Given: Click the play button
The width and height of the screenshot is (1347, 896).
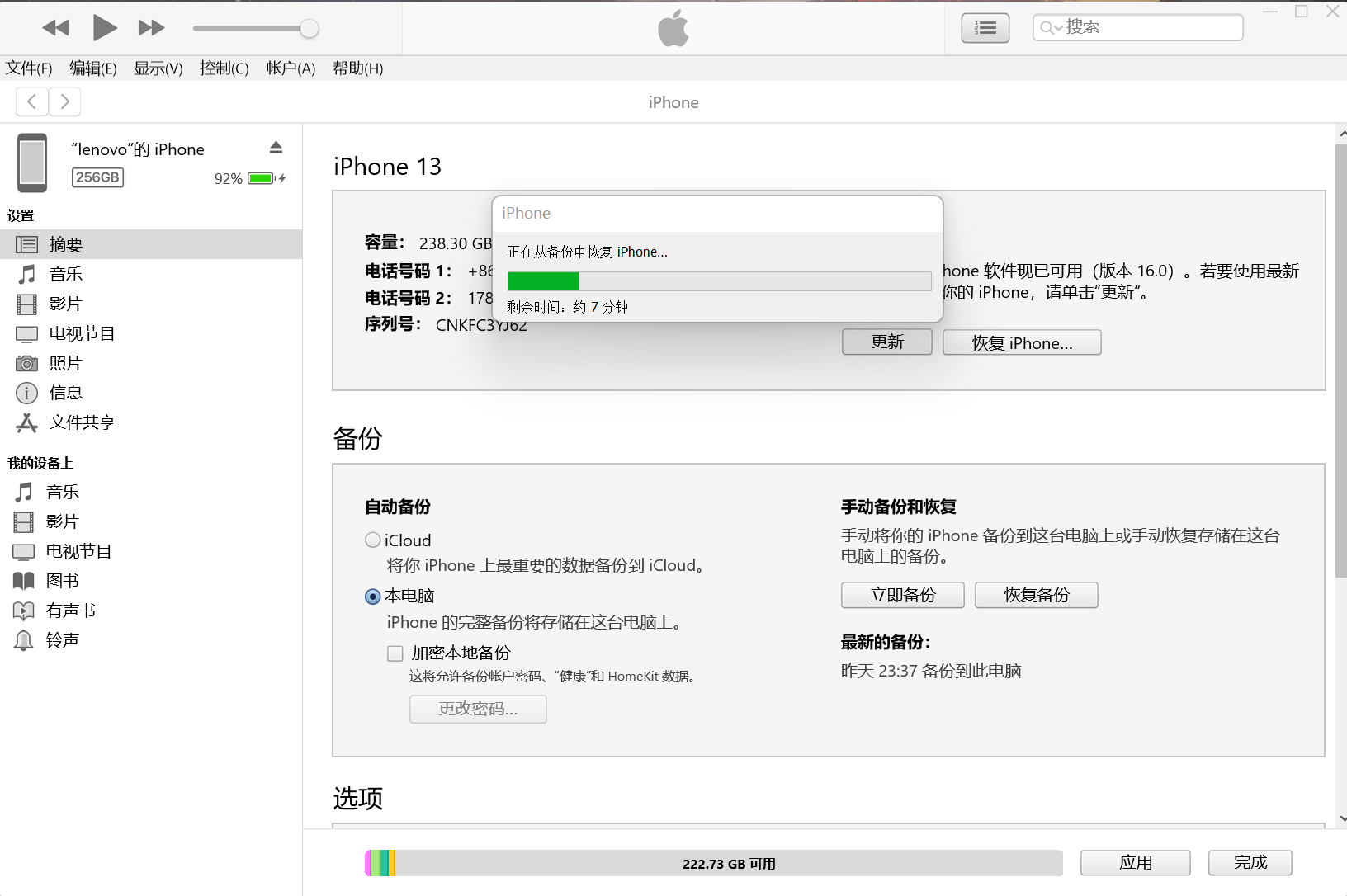Looking at the screenshot, I should pos(104,28).
